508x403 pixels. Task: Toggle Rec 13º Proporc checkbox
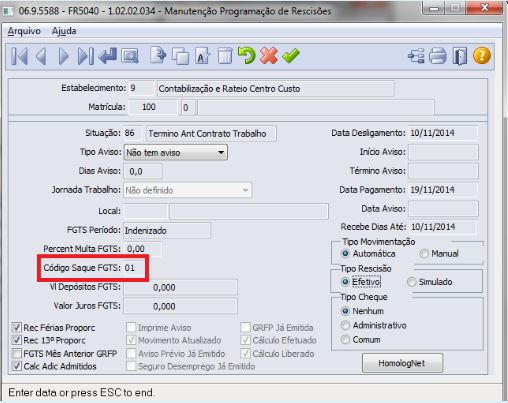[x=16, y=340]
